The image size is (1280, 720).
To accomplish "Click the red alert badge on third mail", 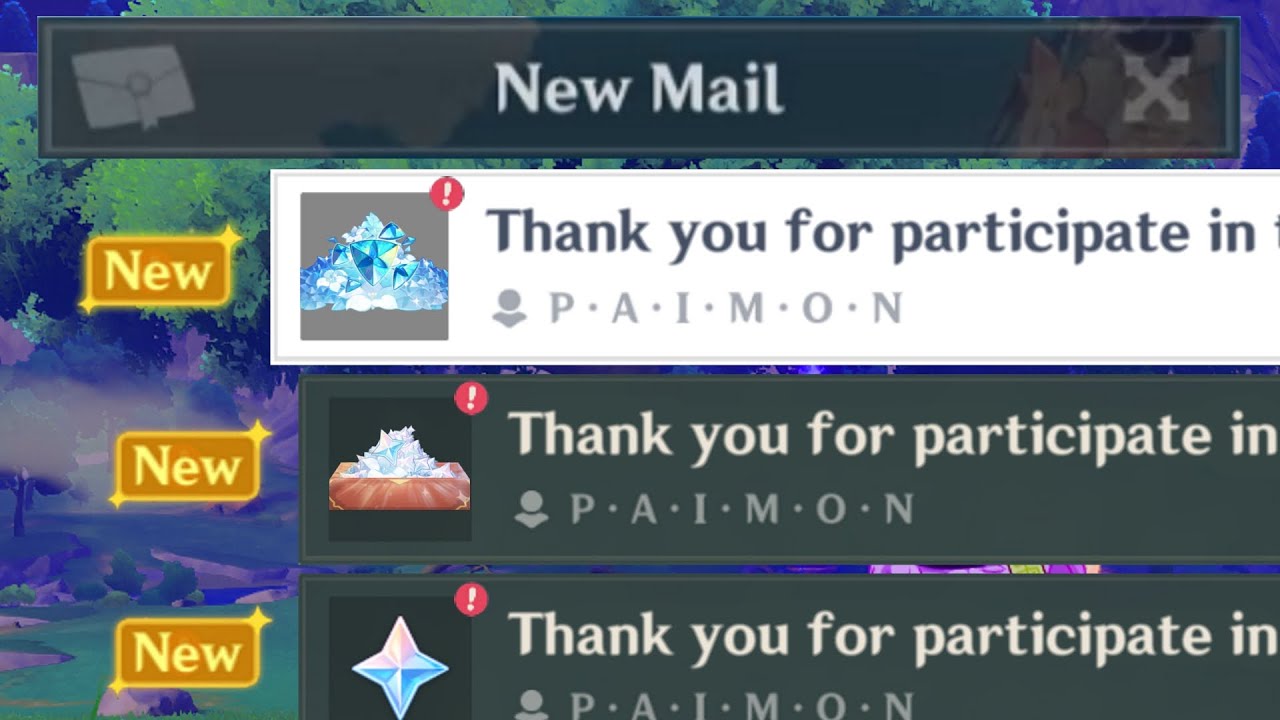I will [x=471, y=600].
